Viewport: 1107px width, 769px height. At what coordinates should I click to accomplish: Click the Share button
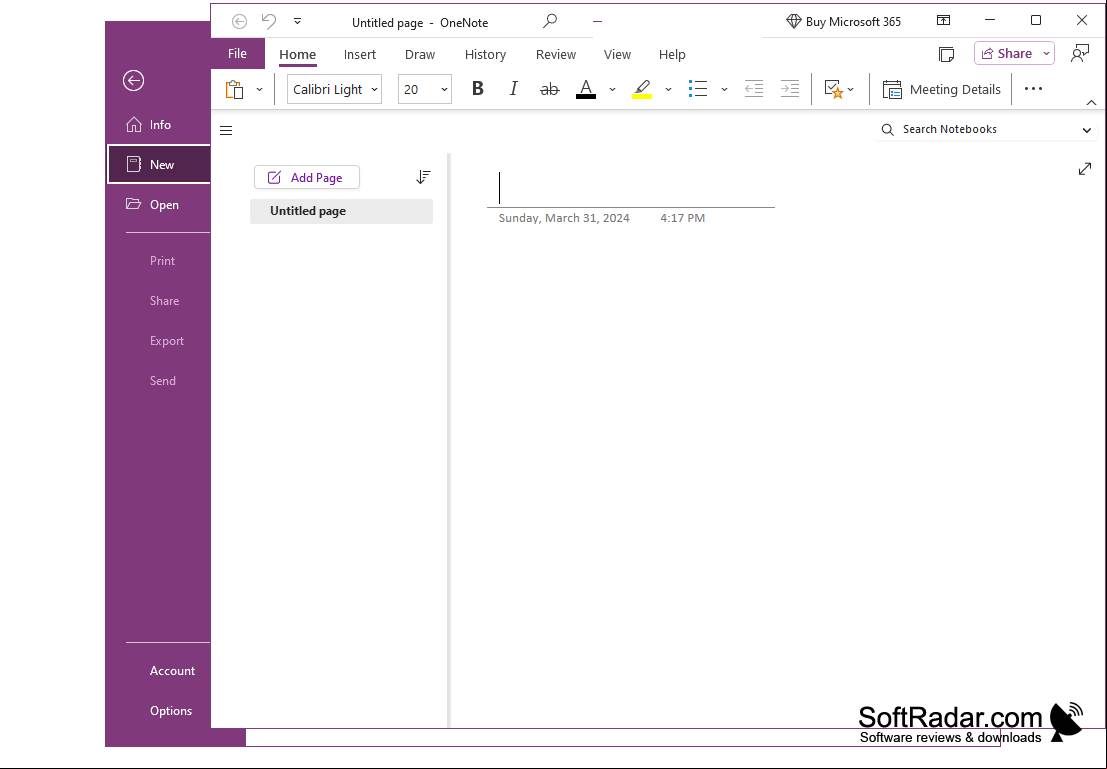[x=1006, y=54]
